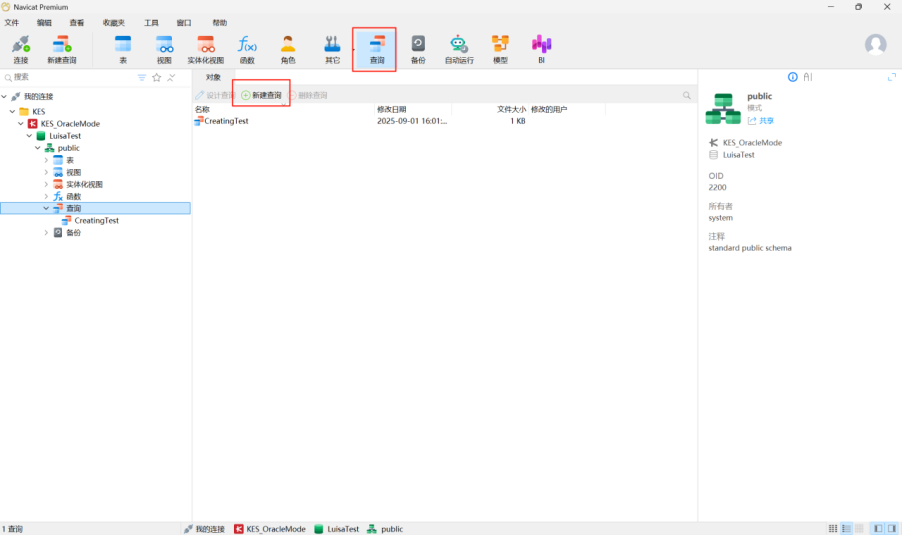Launch 自动运行 automation robot icon
The width and height of the screenshot is (903, 535).
point(458,48)
